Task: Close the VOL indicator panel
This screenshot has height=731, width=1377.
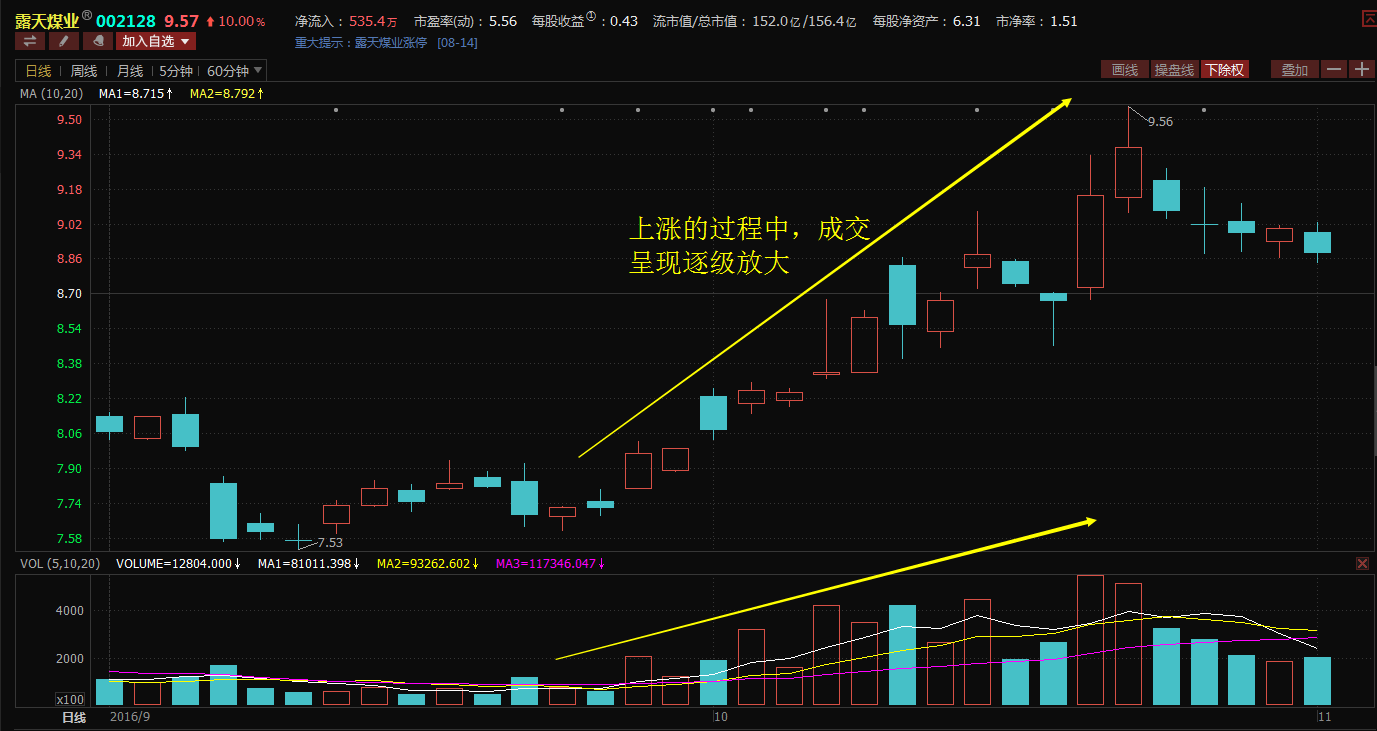Action: (1362, 564)
